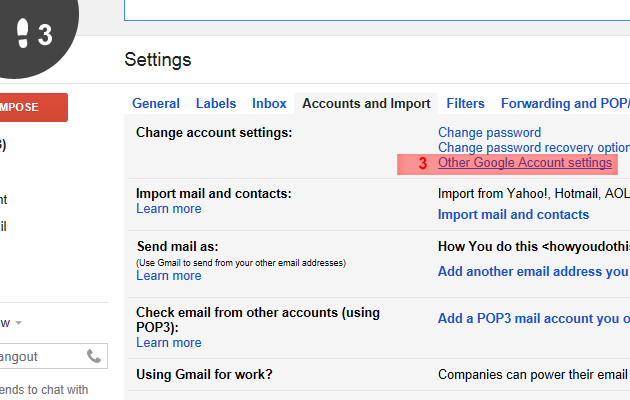Select 'Using Gmail for work?' text
This screenshot has height=400, width=630.
[204, 374]
